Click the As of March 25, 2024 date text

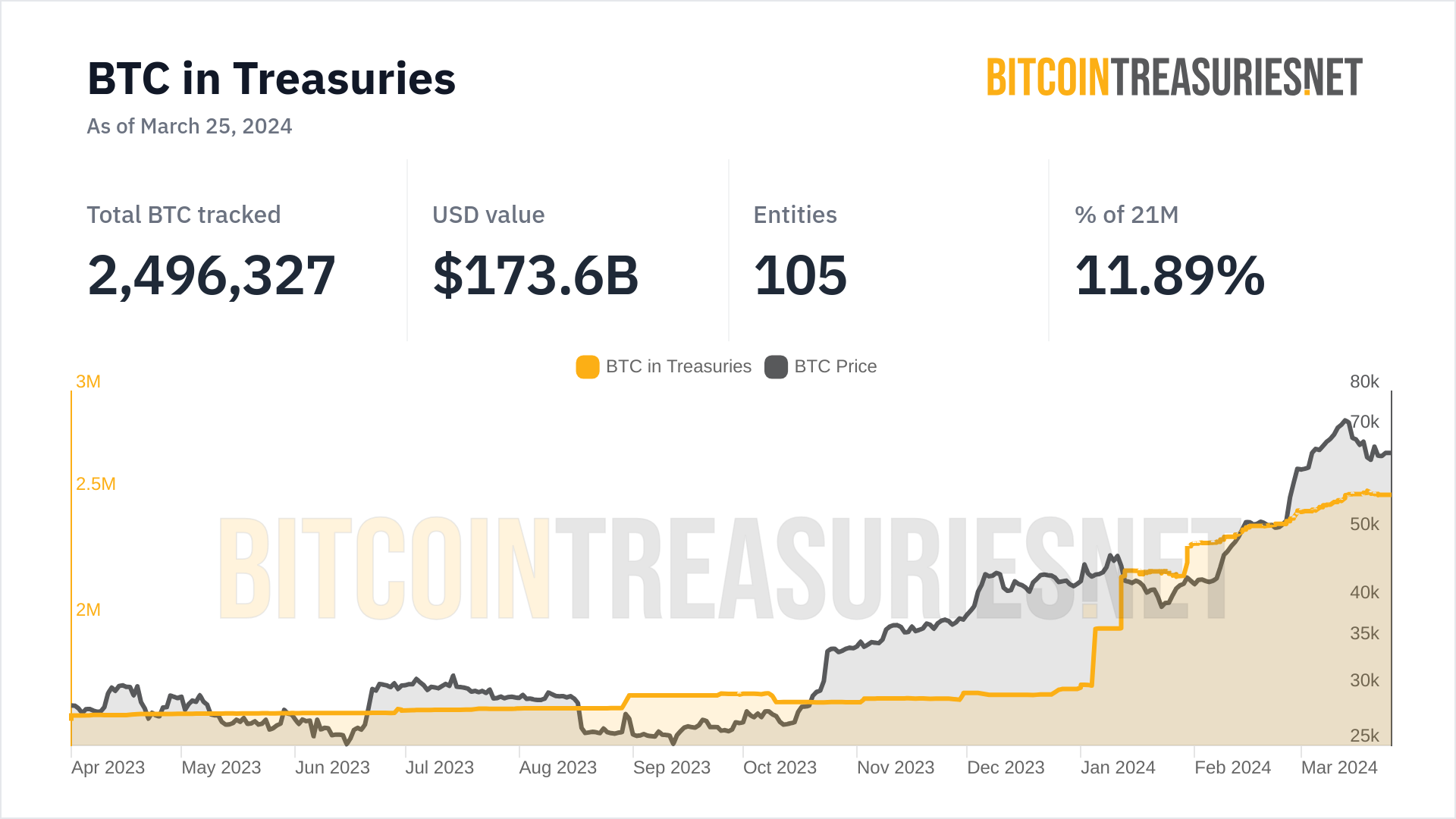[190, 126]
